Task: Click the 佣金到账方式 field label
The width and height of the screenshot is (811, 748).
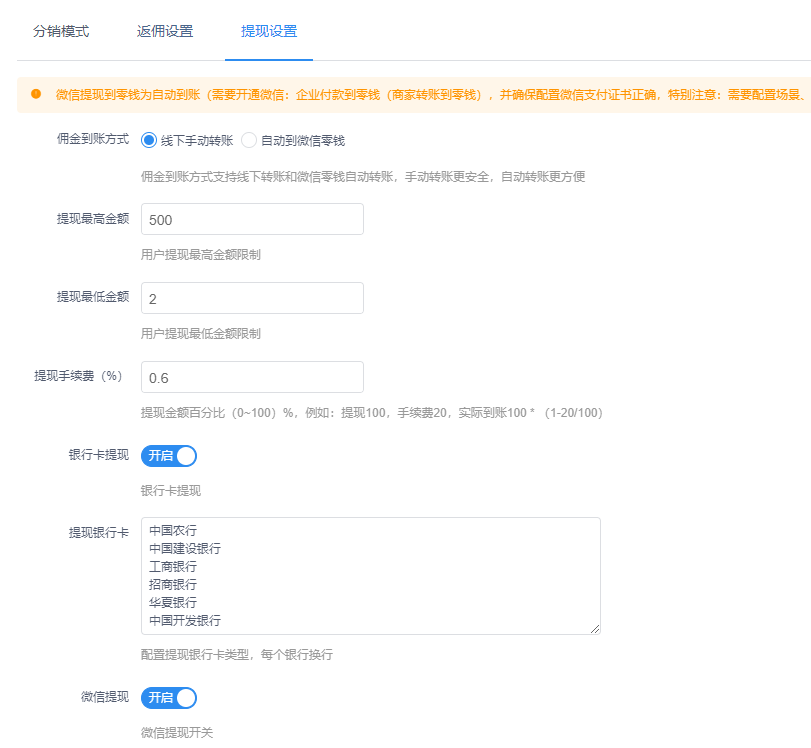Action: click(93, 139)
